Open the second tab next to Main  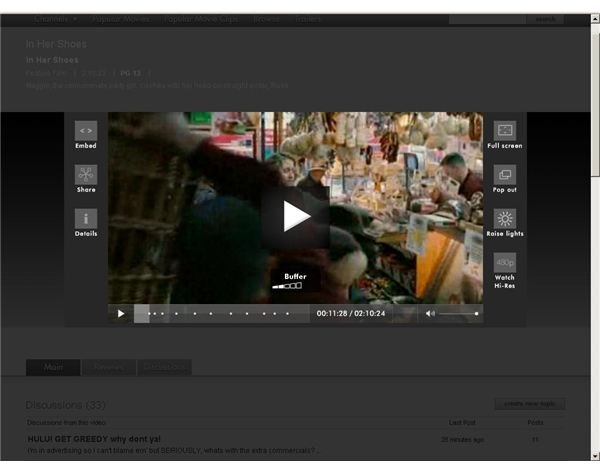(109, 367)
